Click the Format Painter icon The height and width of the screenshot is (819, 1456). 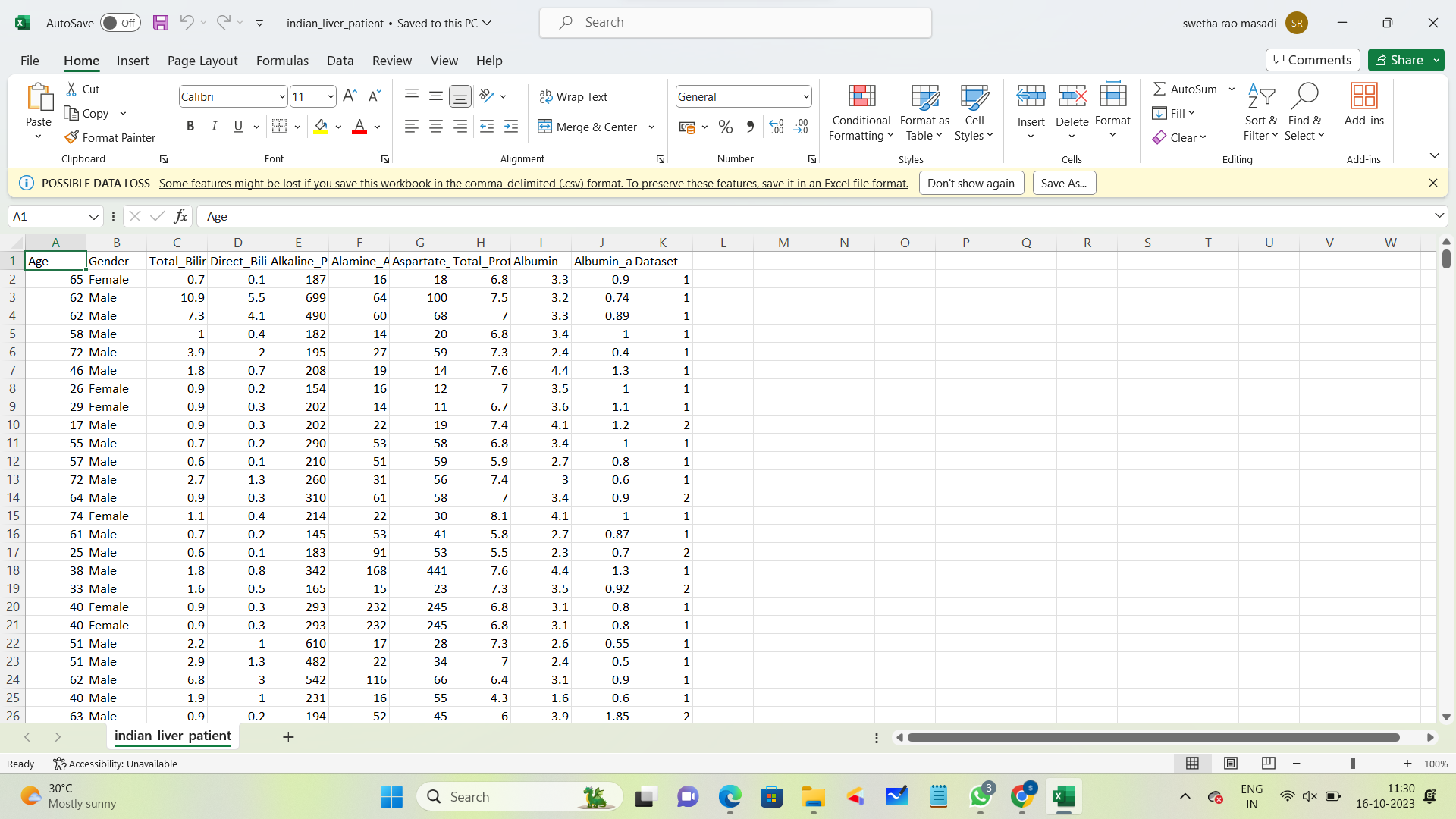pyautogui.click(x=72, y=137)
